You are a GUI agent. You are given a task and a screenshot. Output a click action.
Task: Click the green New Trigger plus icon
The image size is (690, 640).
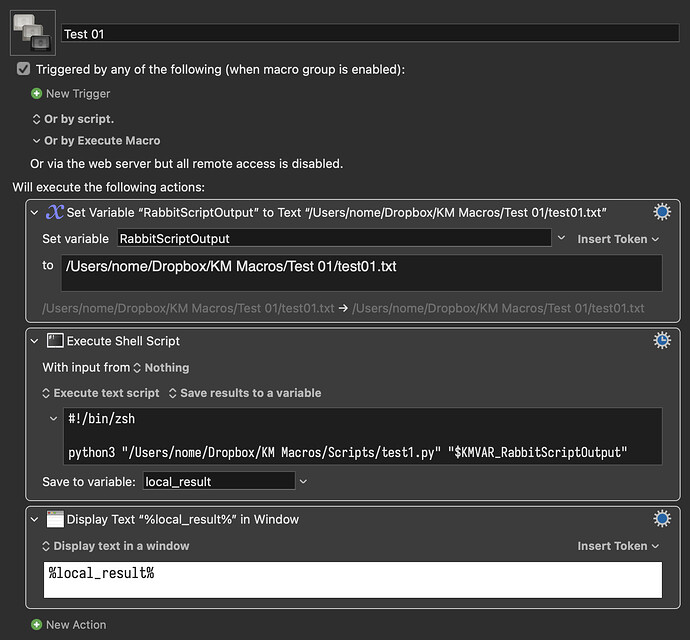37,94
